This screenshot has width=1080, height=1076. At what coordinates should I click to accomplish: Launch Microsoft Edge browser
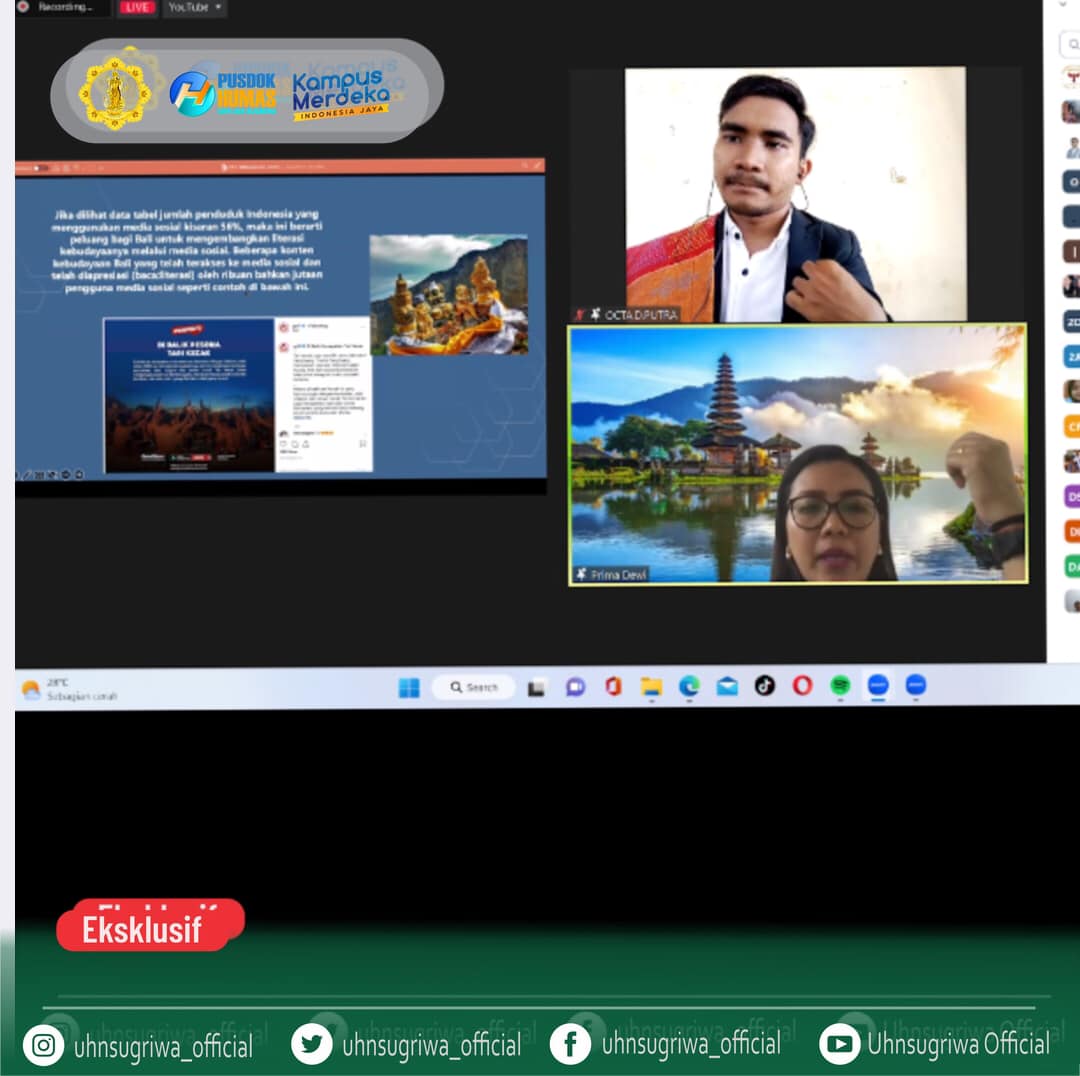click(689, 687)
